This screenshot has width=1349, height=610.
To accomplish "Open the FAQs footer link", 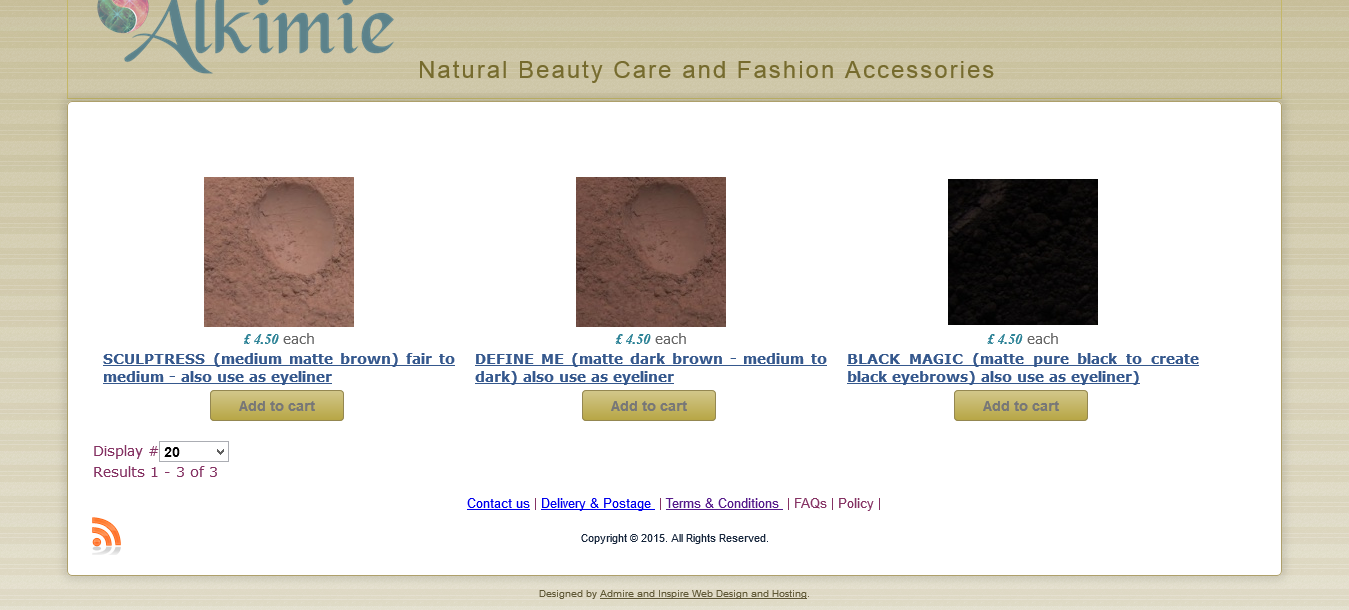I will pos(810,504).
